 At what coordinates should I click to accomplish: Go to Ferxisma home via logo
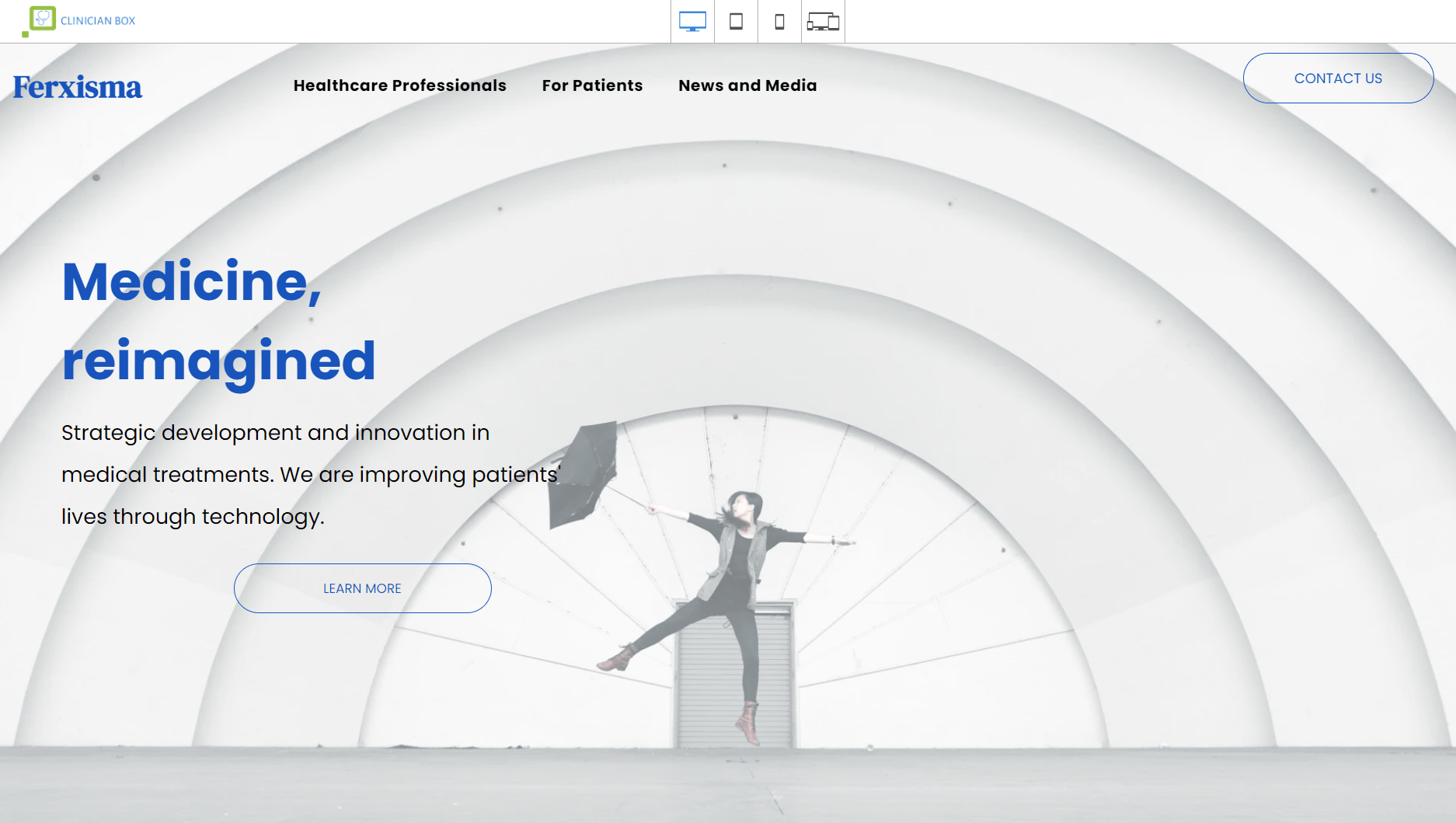[x=78, y=87]
